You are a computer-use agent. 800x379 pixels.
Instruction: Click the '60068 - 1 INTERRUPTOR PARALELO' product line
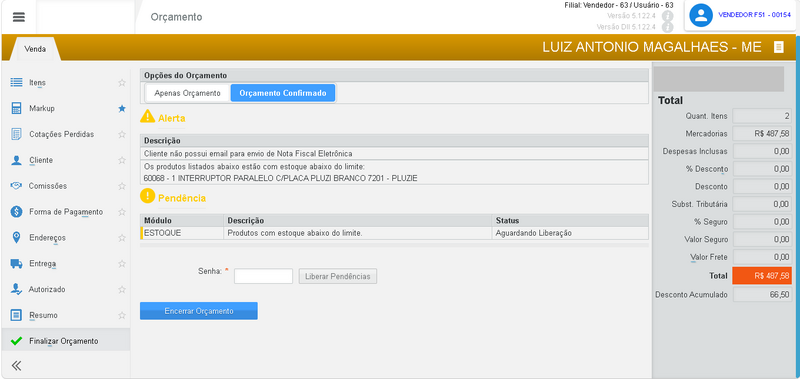281,178
